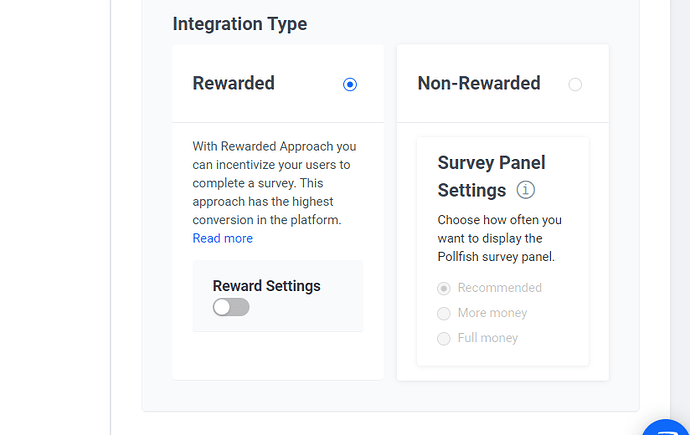Select the Non-Rewarded integration radio button
The height and width of the screenshot is (435, 690).
click(x=575, y=85)
